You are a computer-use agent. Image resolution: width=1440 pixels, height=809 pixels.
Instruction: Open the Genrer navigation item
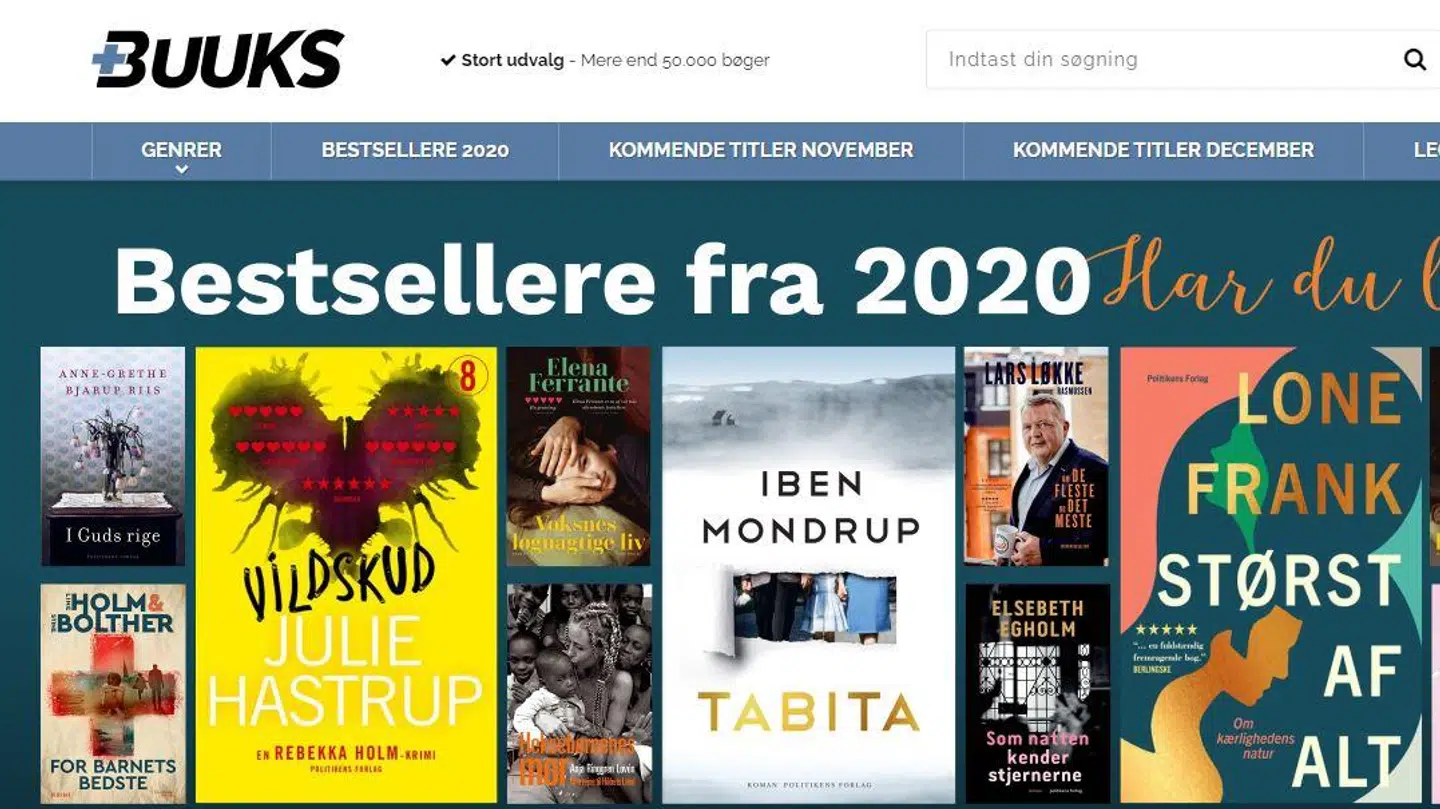pyautogui.click(x=181, y=151)
